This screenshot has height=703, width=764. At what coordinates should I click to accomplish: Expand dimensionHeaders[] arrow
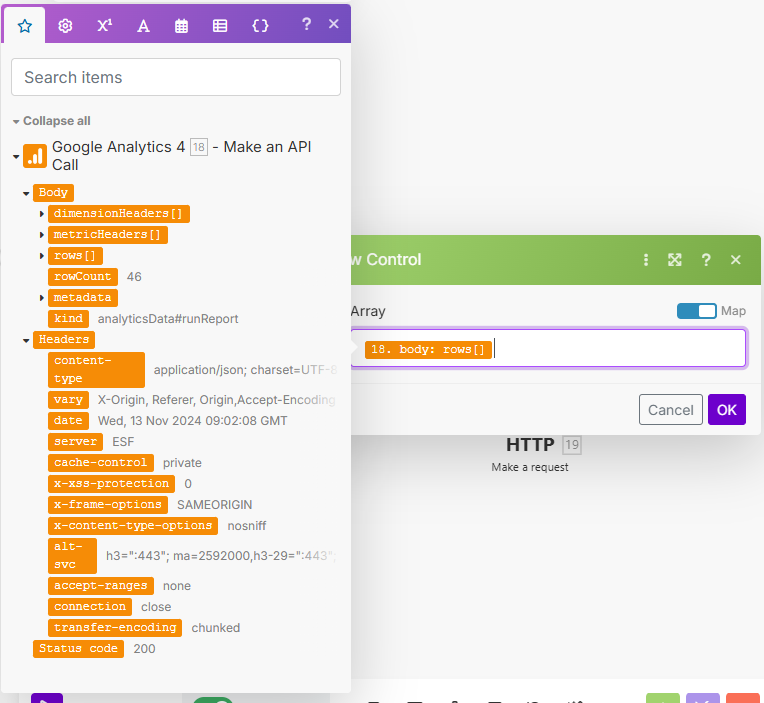[41, 214]
